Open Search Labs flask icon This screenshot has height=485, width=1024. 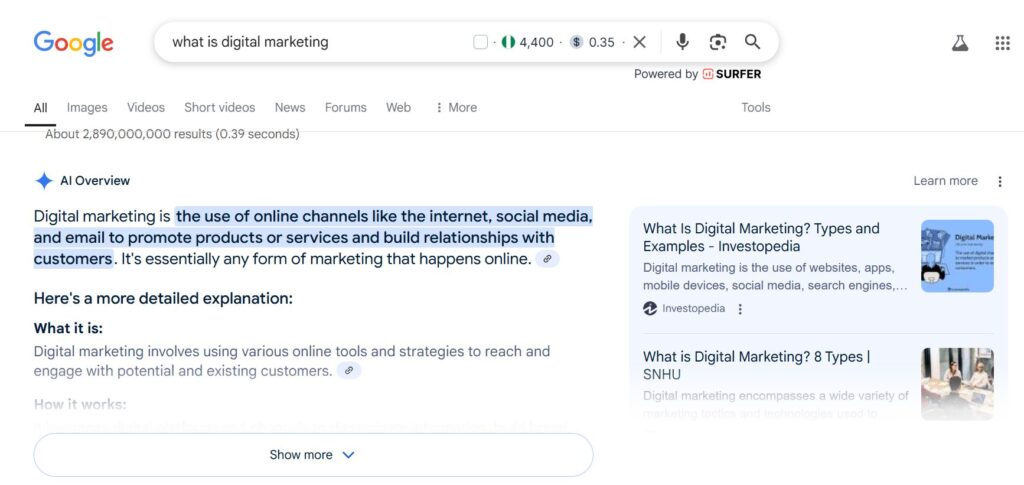tap(959, 43)
